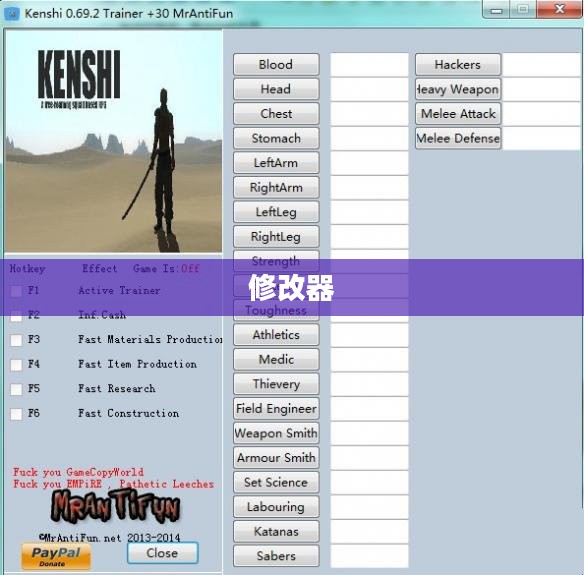The height and width of the screenshot is (575, 584).
Task: Click the Weapon Smith button
Action: (276, 433)
